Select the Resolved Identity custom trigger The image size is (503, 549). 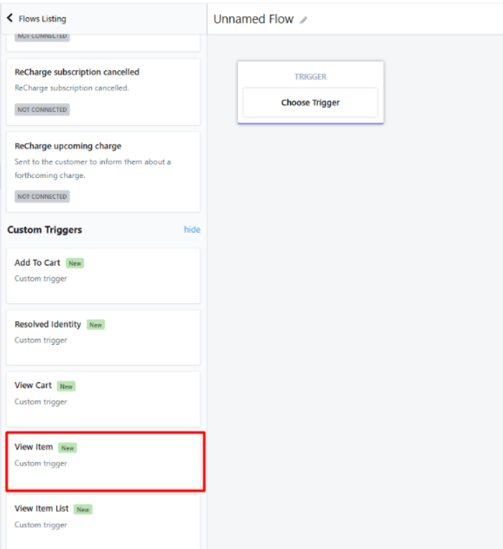point(104,338)
